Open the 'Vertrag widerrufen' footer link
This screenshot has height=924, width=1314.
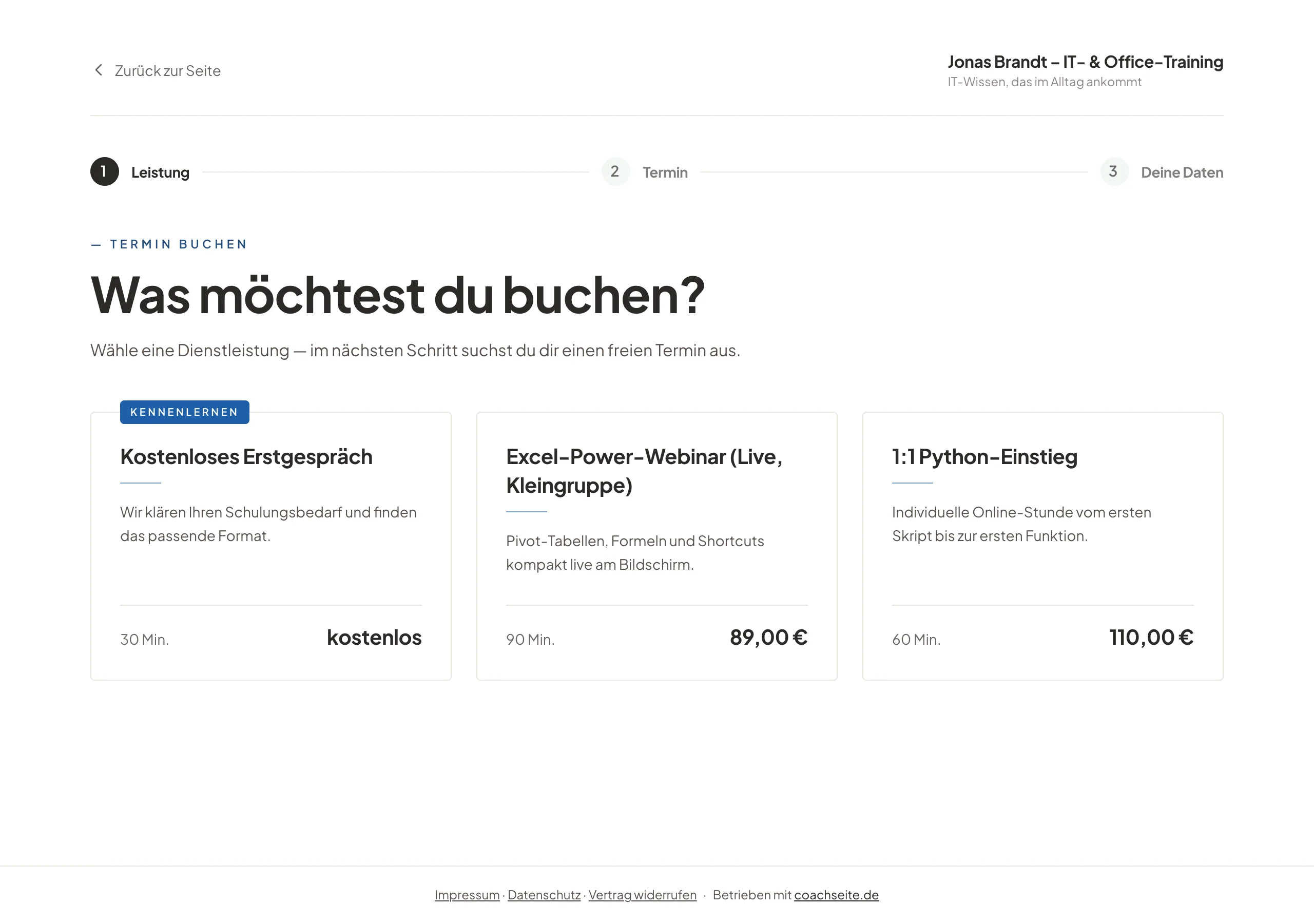(642, 895)
